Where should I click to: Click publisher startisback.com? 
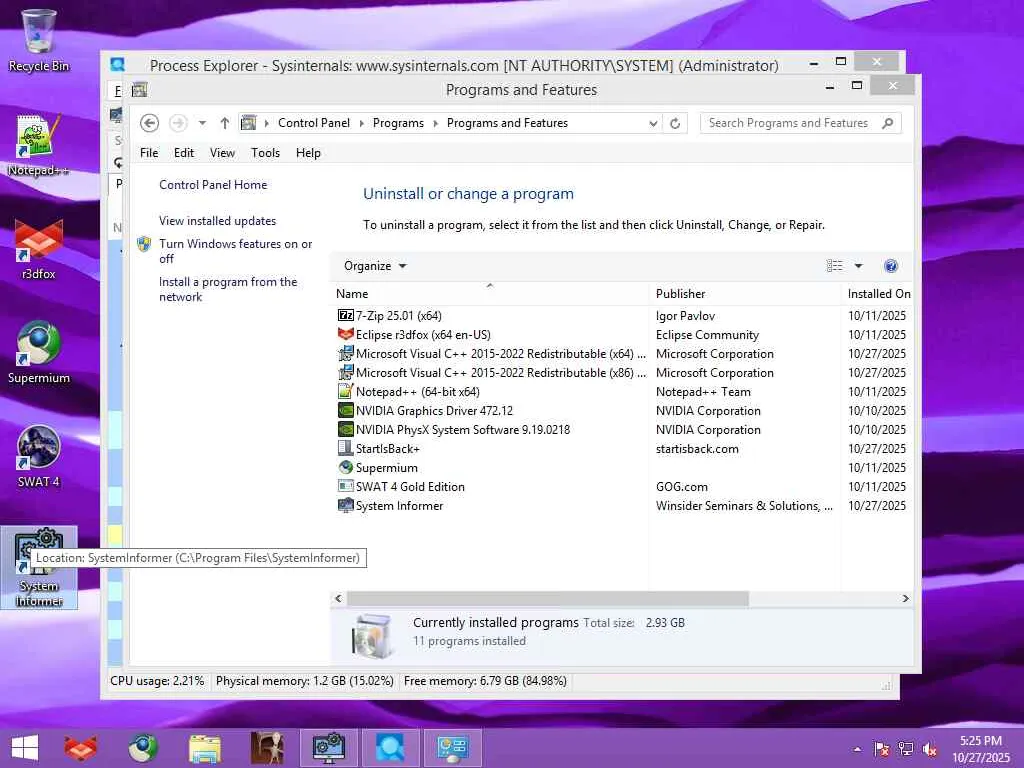tap(697, 449)
